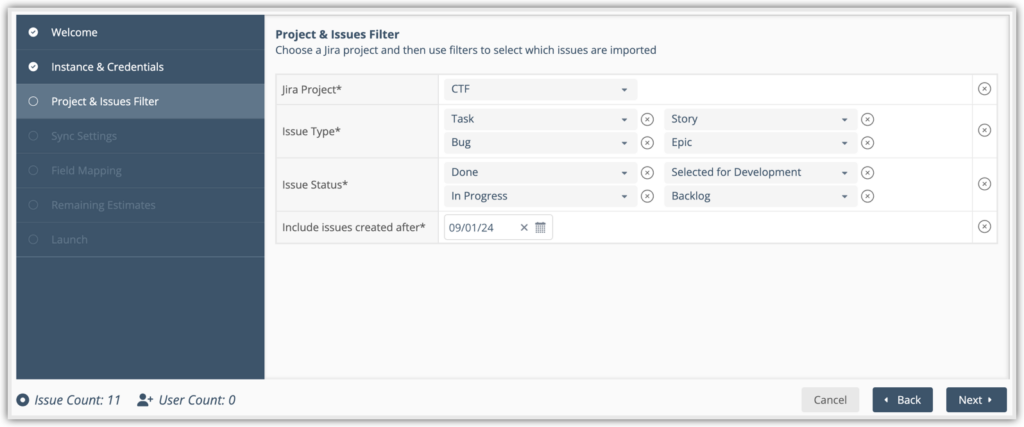Remove the Done status filter
This screenshot has height=427, width=1024.
[x=647, y=172]
